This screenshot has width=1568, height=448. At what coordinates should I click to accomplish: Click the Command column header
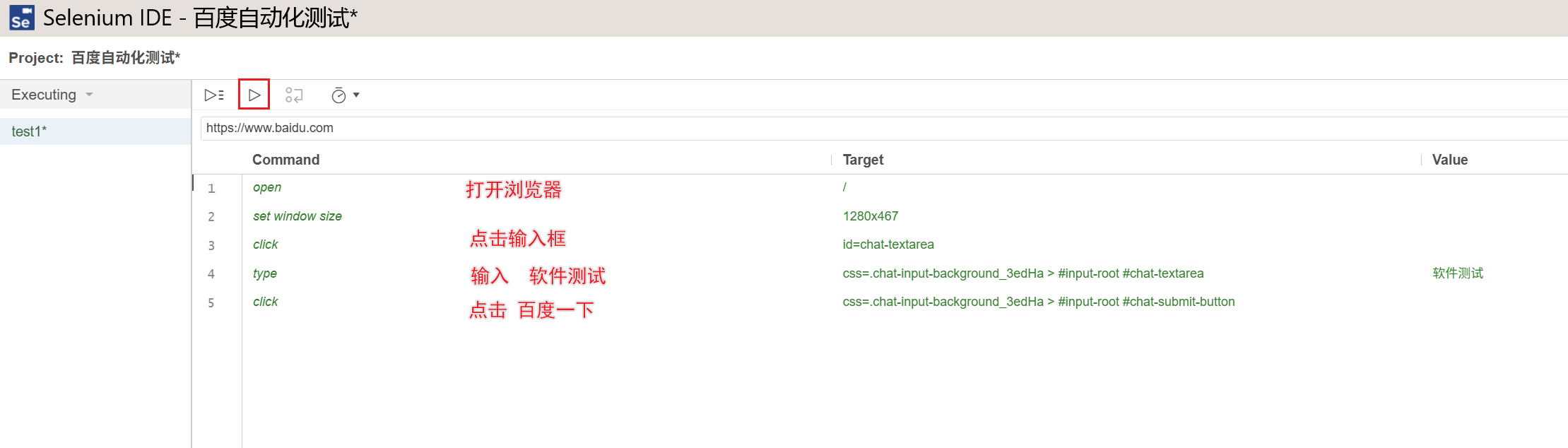point(286,160)
